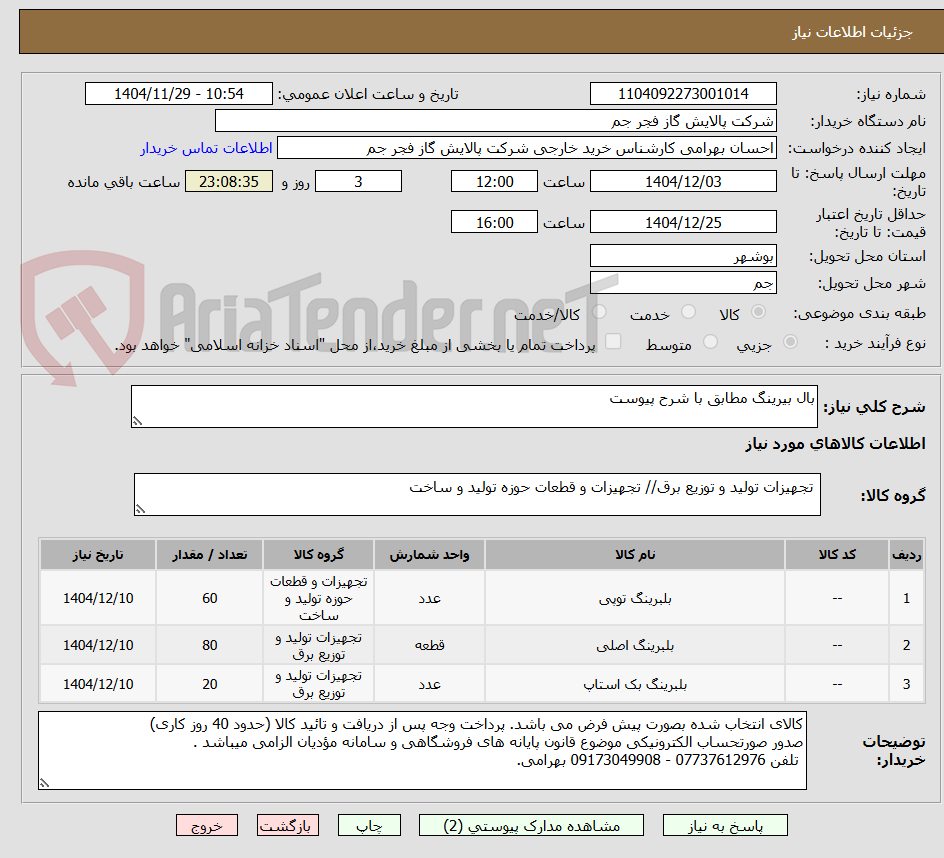Click the واحد شمارش column header

429,555
